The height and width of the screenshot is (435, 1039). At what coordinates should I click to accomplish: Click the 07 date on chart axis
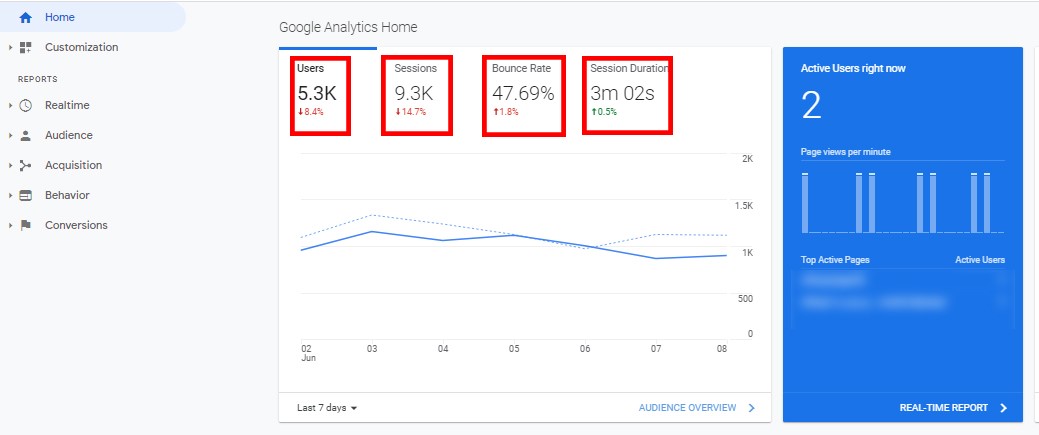[x=655, y=348]
